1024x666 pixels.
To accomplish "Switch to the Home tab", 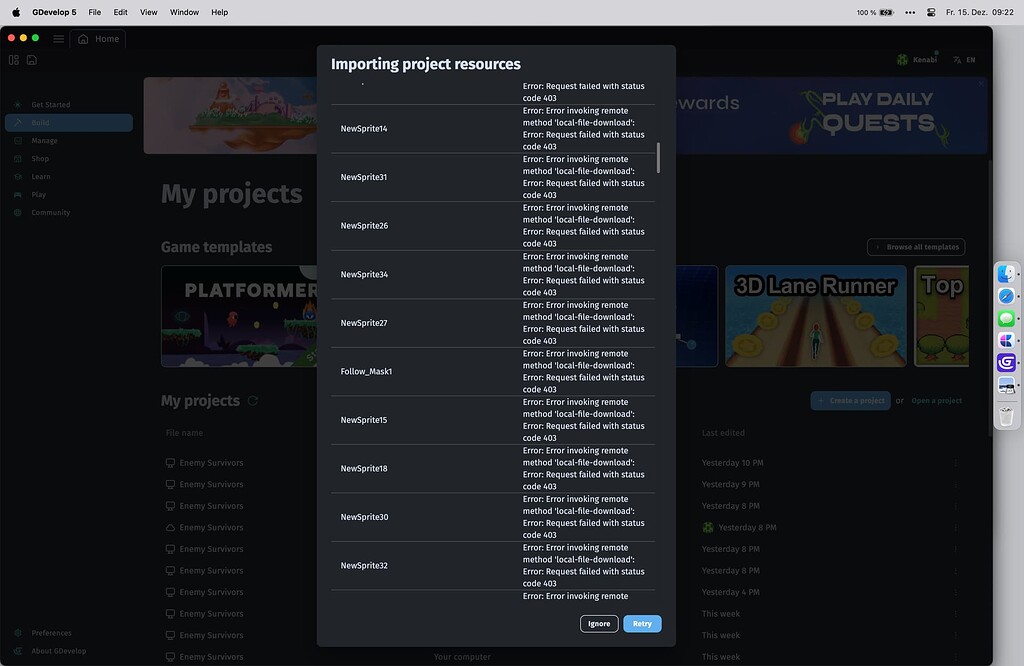I will pos(98,39).
